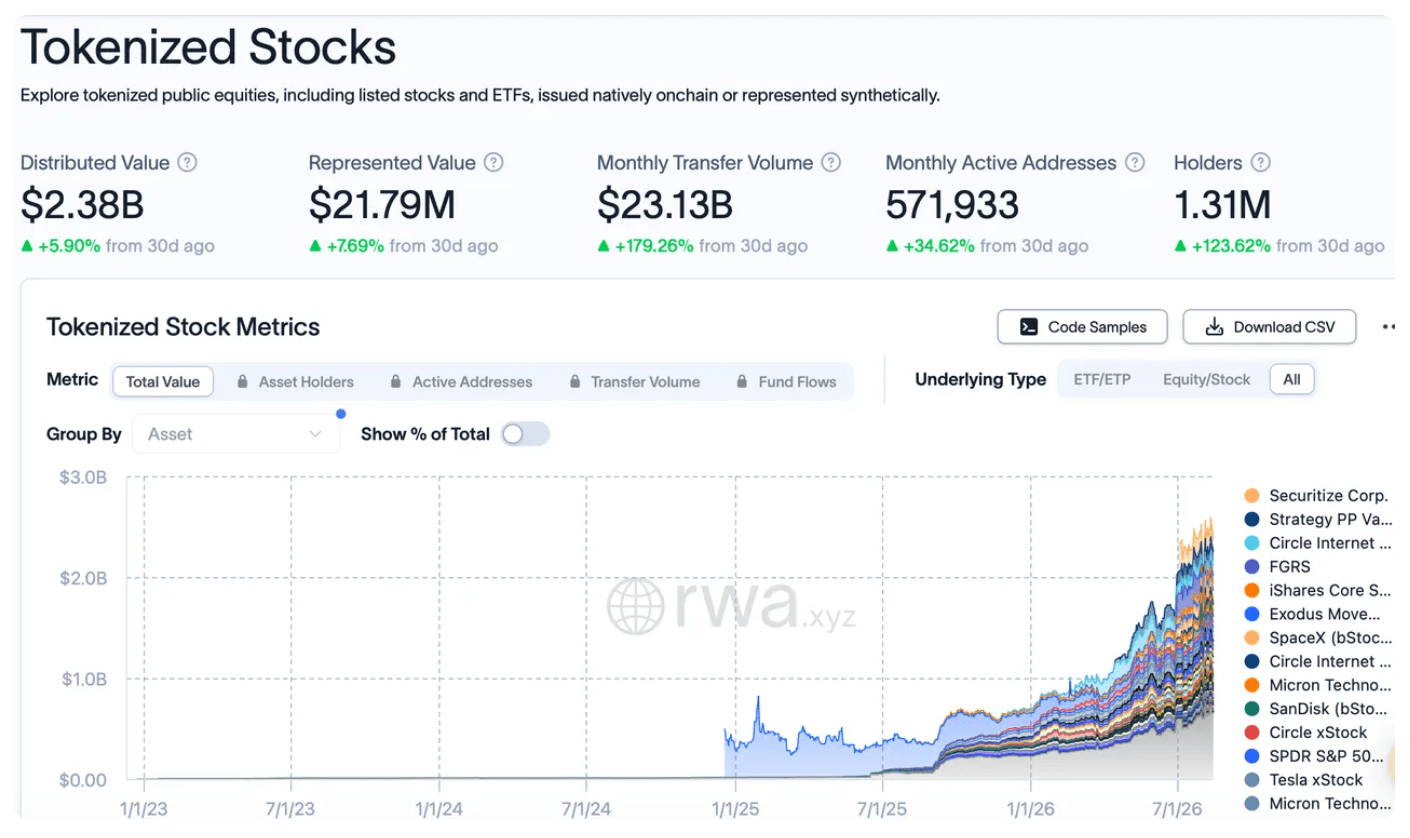Viewport: 1410px width, 838px height.
Task: Click the $2.0B y-axis label
Action: pyautogui.click(x=83, y=578)
